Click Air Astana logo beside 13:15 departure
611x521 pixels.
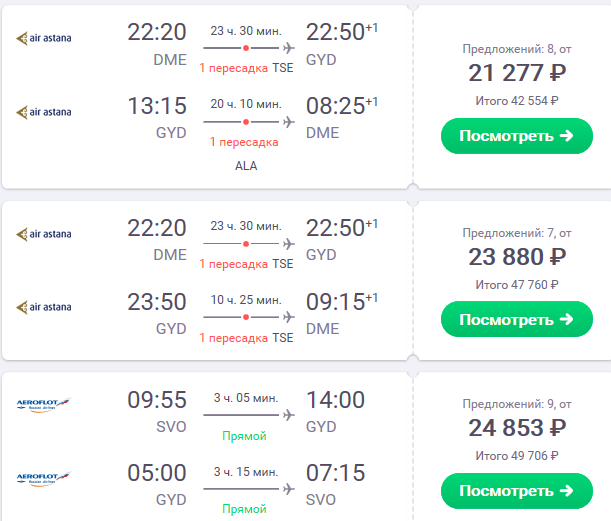pyautogui.click(x=44, y=112)
